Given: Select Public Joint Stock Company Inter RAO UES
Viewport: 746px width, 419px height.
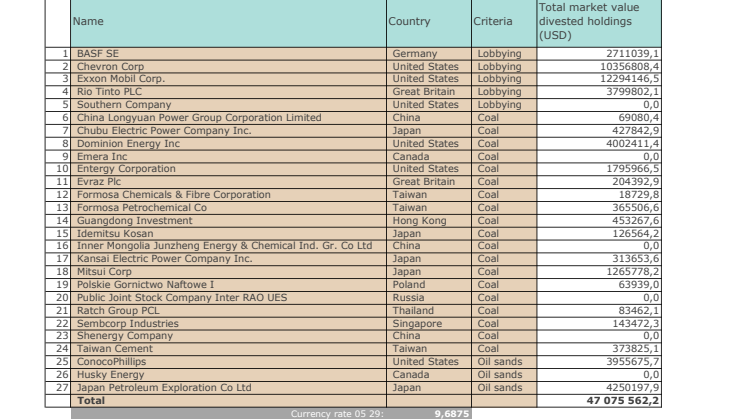Looking at the screenshot, I should 228,298.
